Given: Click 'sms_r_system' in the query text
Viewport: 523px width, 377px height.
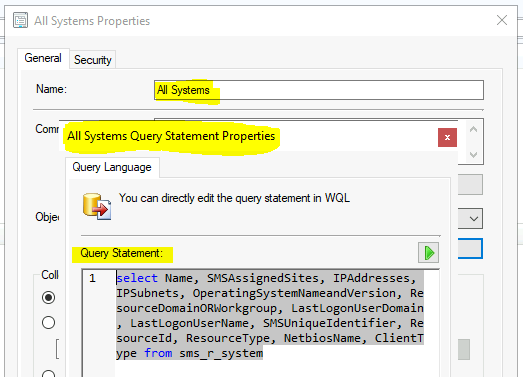Looking at the screenshot, I should pos(221,353).
